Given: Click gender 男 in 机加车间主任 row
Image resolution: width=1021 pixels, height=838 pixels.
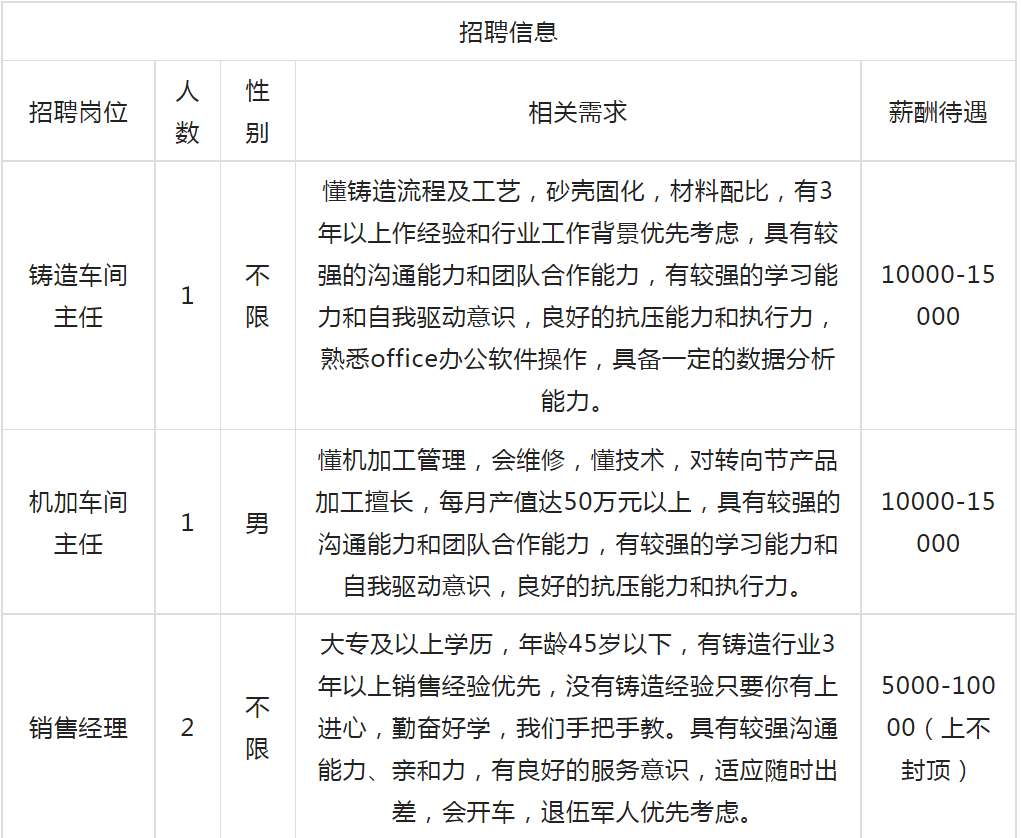Looking at the screenshot, I should 257,523.
